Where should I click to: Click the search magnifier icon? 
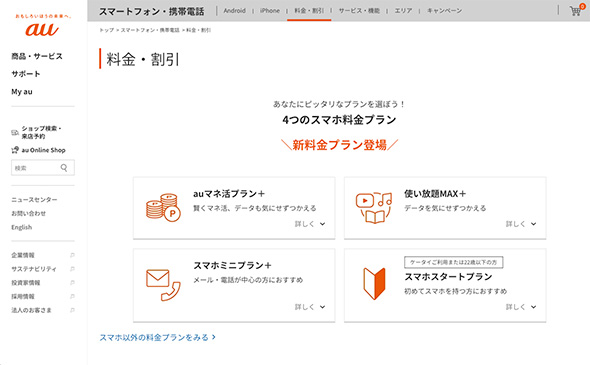[x=64, y=168]
